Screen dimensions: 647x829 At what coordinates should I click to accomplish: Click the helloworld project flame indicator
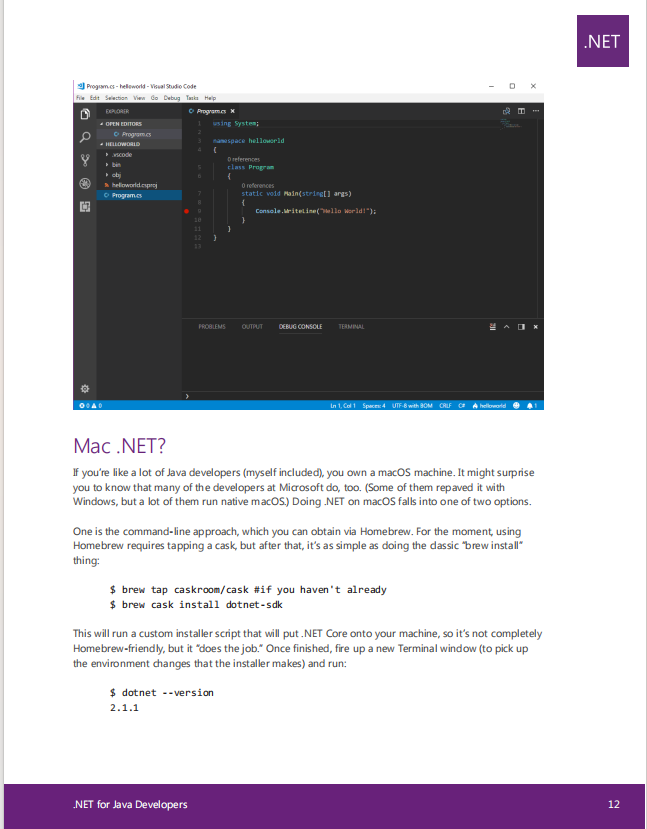coord(489,406)
